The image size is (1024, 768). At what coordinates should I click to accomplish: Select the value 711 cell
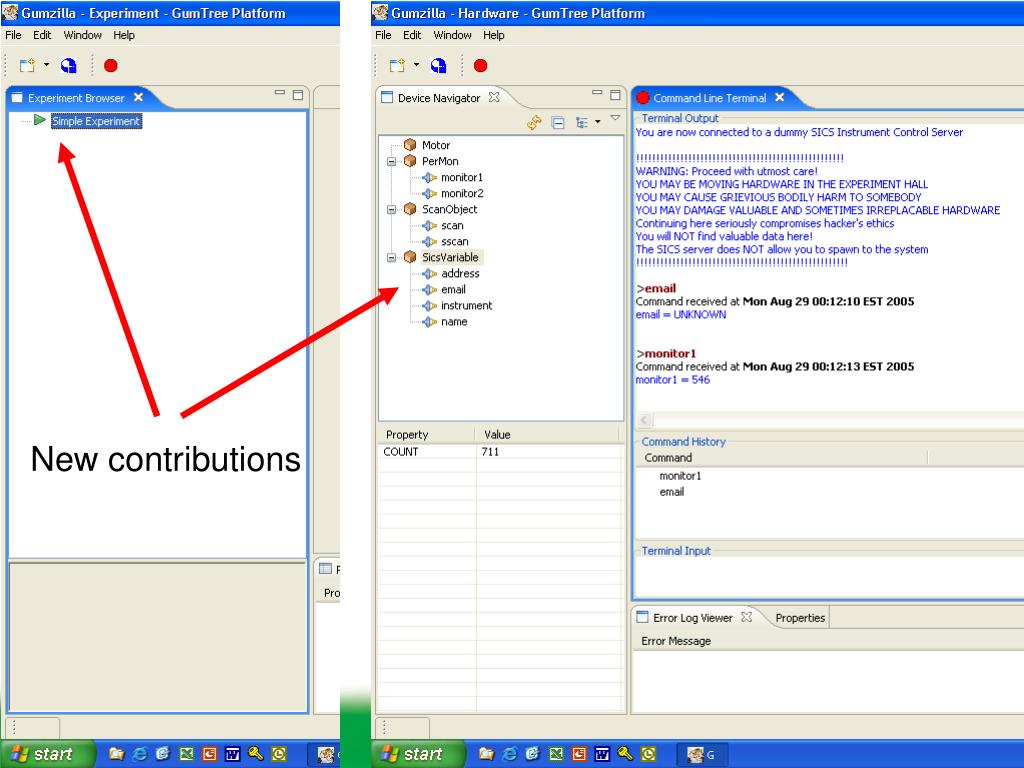tap(550, 452)
